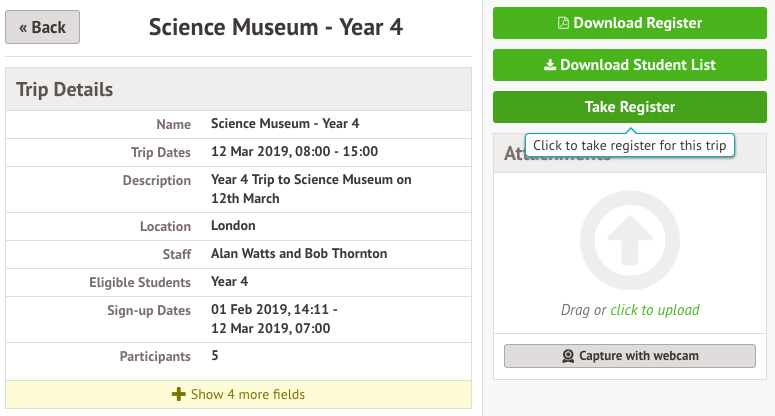Viewport: 775px width, 416px height.
Task: Click the large upload arrow icon
Action: click(x=629, y=238)
